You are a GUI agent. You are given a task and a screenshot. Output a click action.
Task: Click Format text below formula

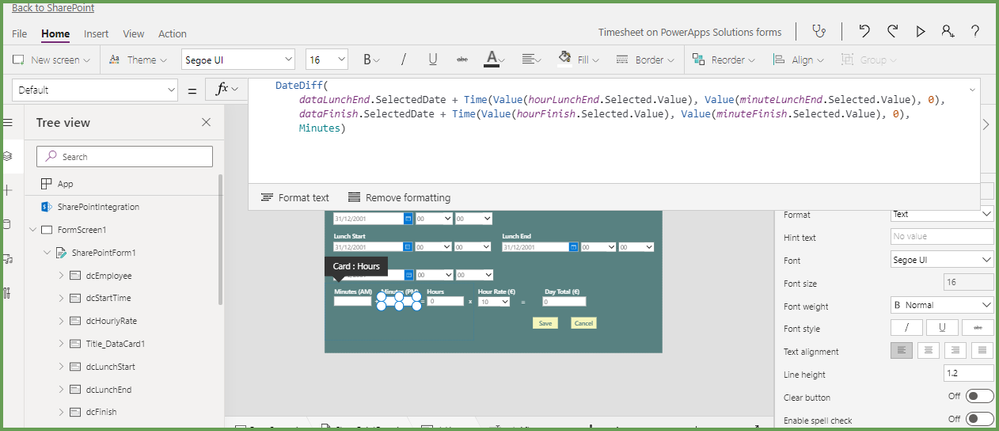(295, 198)
